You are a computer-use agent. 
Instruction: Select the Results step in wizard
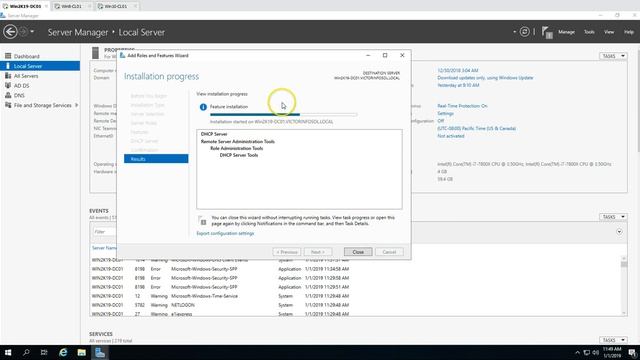(156, 159)
